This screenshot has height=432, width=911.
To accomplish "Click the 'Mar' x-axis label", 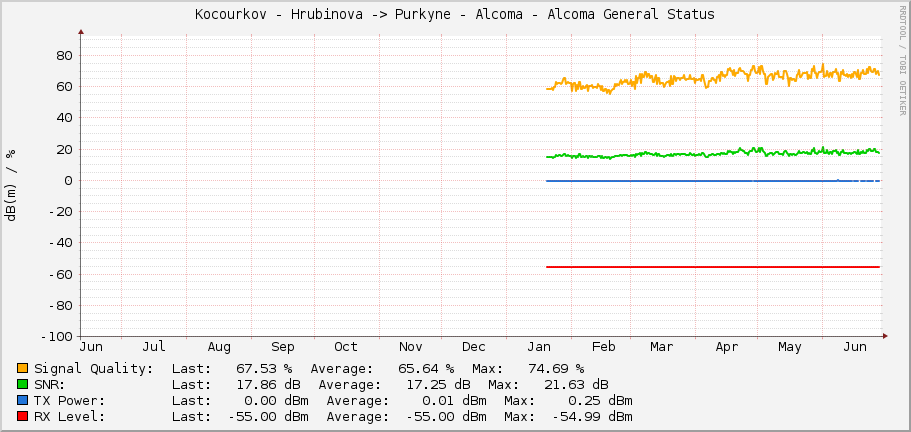I will (662, 347).
